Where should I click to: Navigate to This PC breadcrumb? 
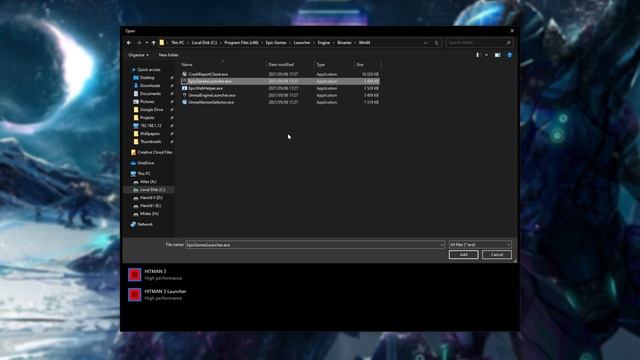tap(178, 42)
